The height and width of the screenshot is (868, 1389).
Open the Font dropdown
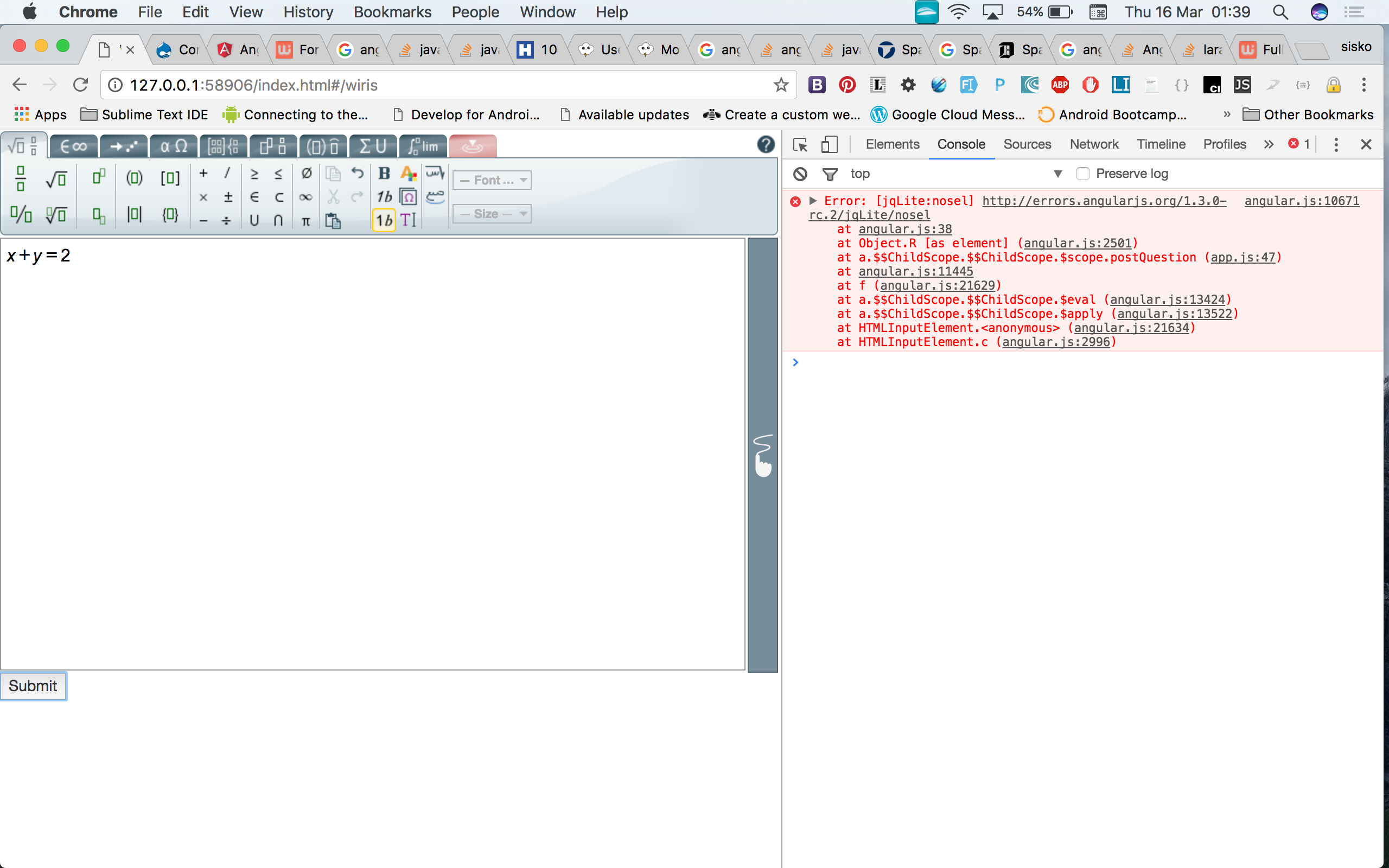point(493,180)
